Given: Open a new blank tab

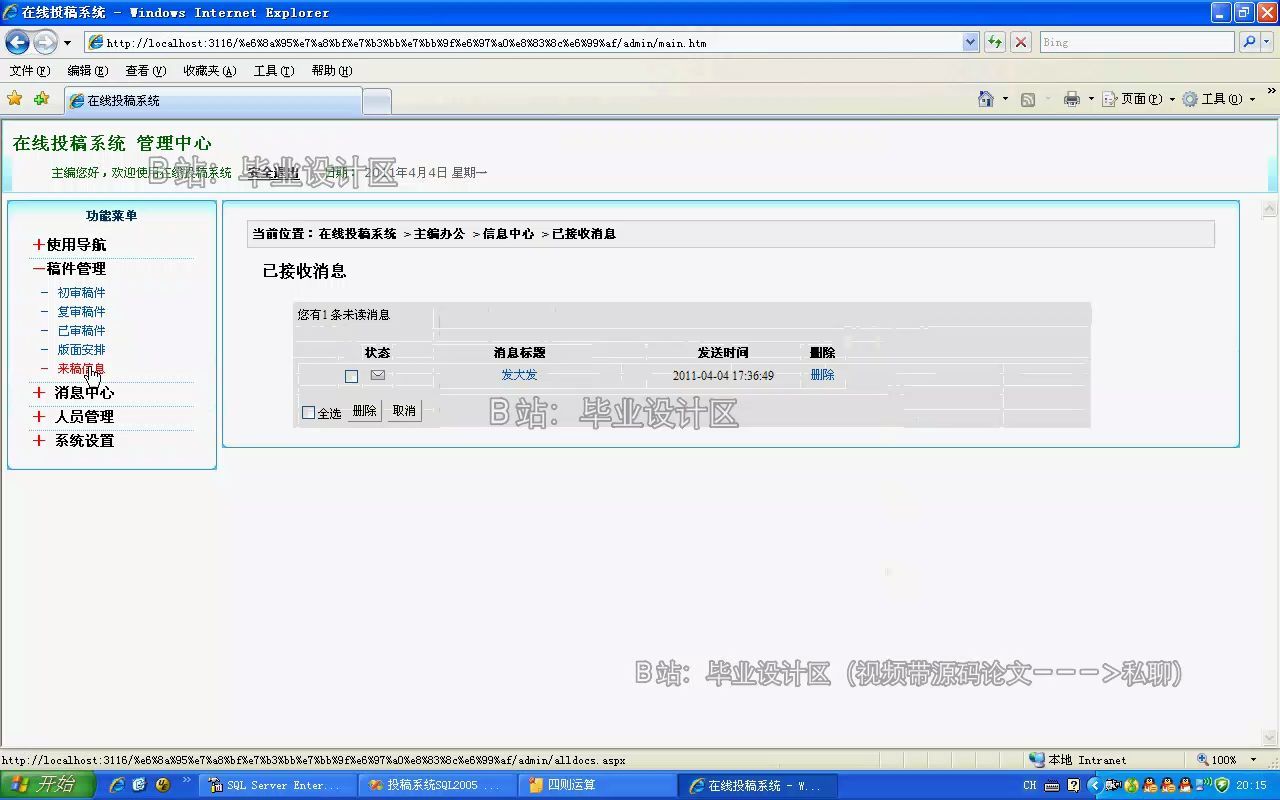Looking at the screenshot, I should 376,101.
